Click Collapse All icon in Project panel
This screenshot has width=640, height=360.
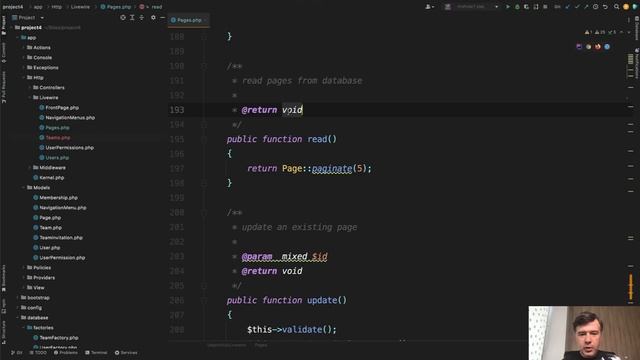tap(142, 18)
